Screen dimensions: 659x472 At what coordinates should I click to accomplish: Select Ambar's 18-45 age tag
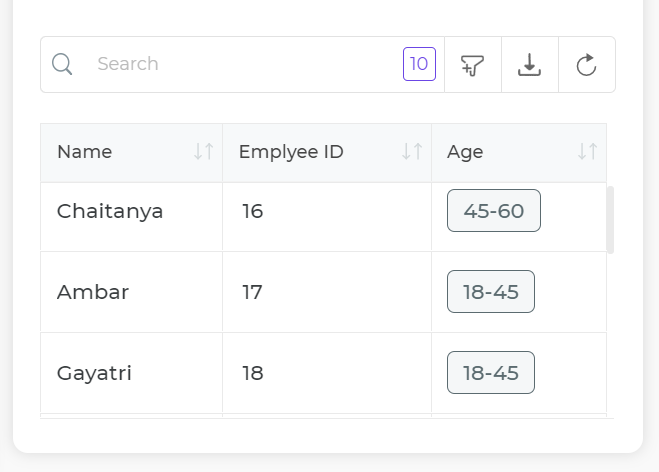[x=491, y=292]
